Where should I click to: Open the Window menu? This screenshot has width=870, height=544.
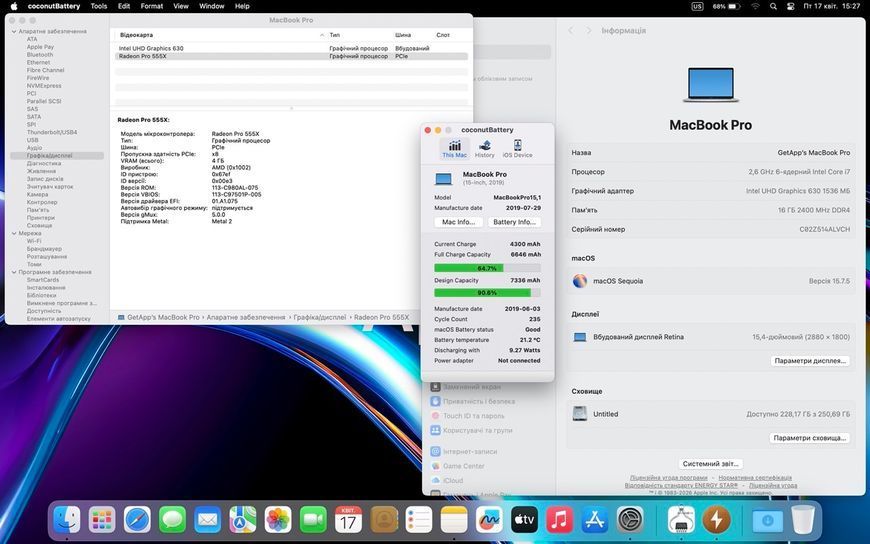(x=211, y=6)
